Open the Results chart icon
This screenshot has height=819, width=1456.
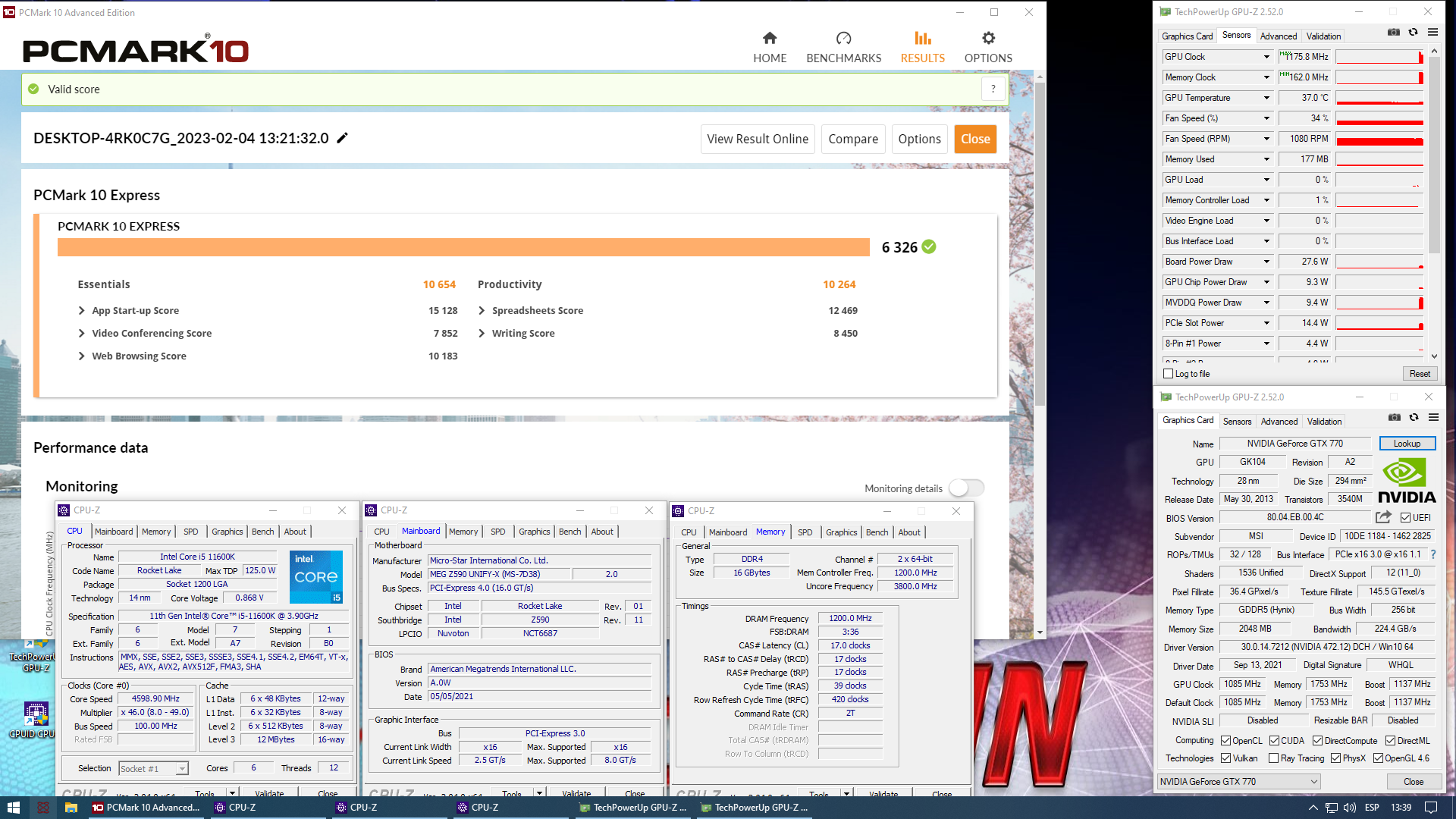coord(922,38)
